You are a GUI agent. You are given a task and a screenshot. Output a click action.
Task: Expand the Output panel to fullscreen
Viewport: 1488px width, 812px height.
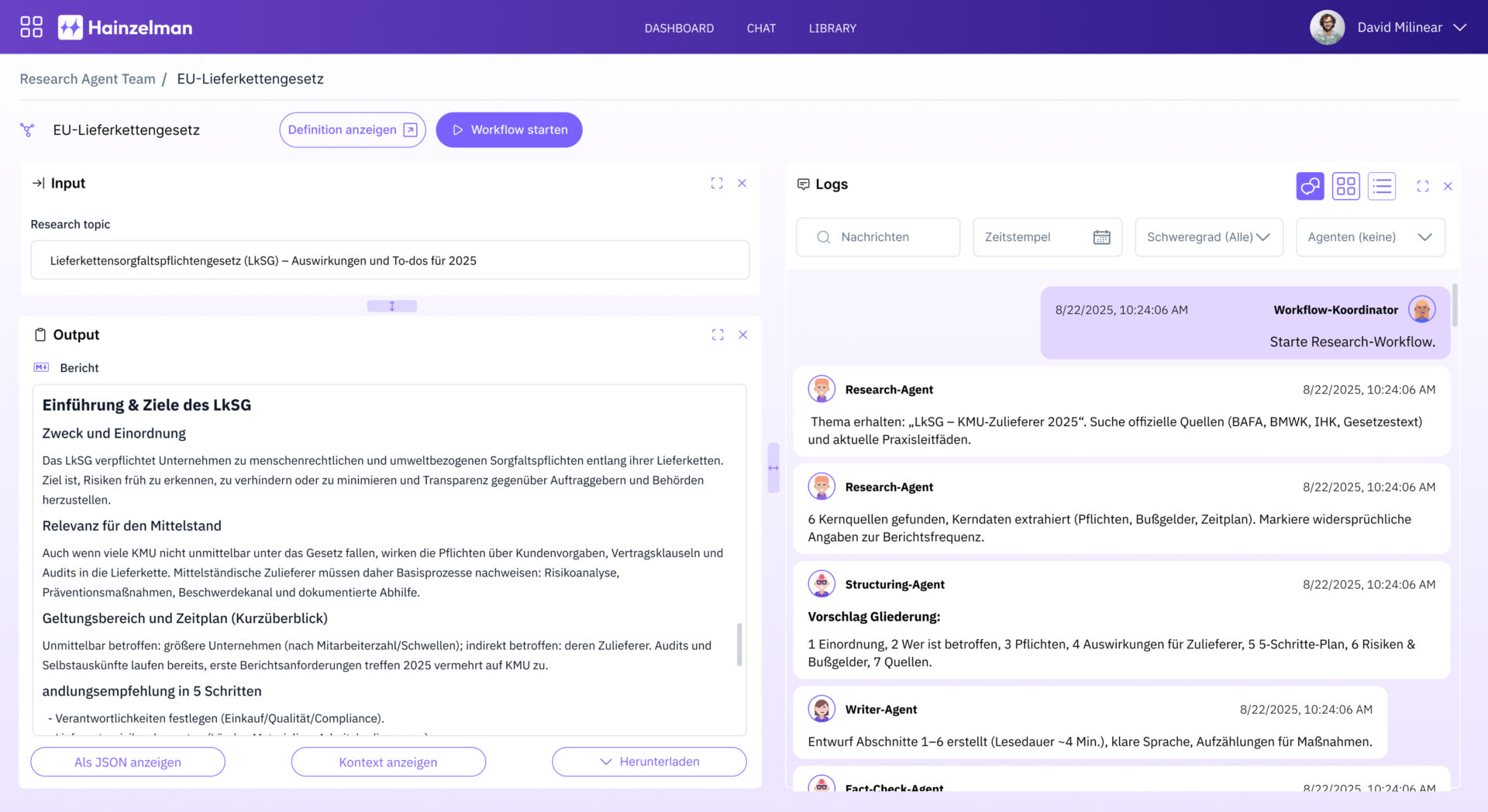718,335
